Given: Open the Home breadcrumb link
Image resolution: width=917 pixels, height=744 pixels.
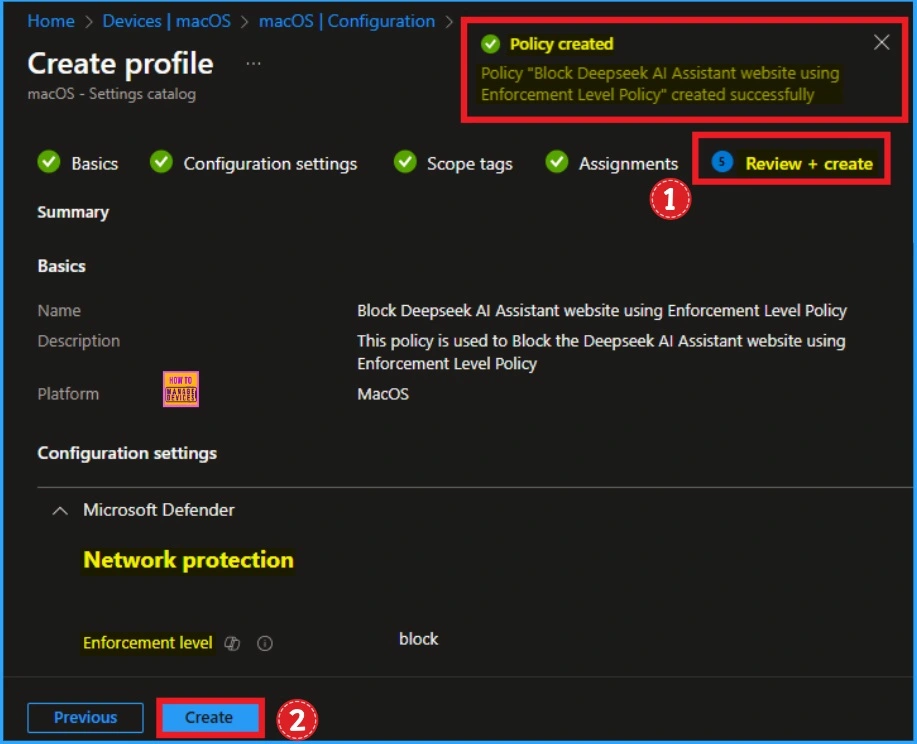Looking at the screenshot, I should point(51,21).
